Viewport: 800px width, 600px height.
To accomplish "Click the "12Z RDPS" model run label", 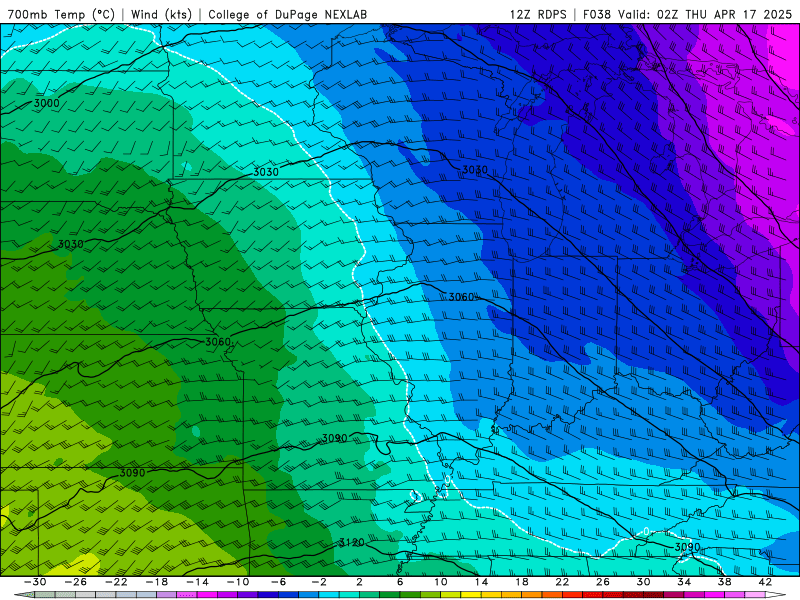I will click(538, 14).
